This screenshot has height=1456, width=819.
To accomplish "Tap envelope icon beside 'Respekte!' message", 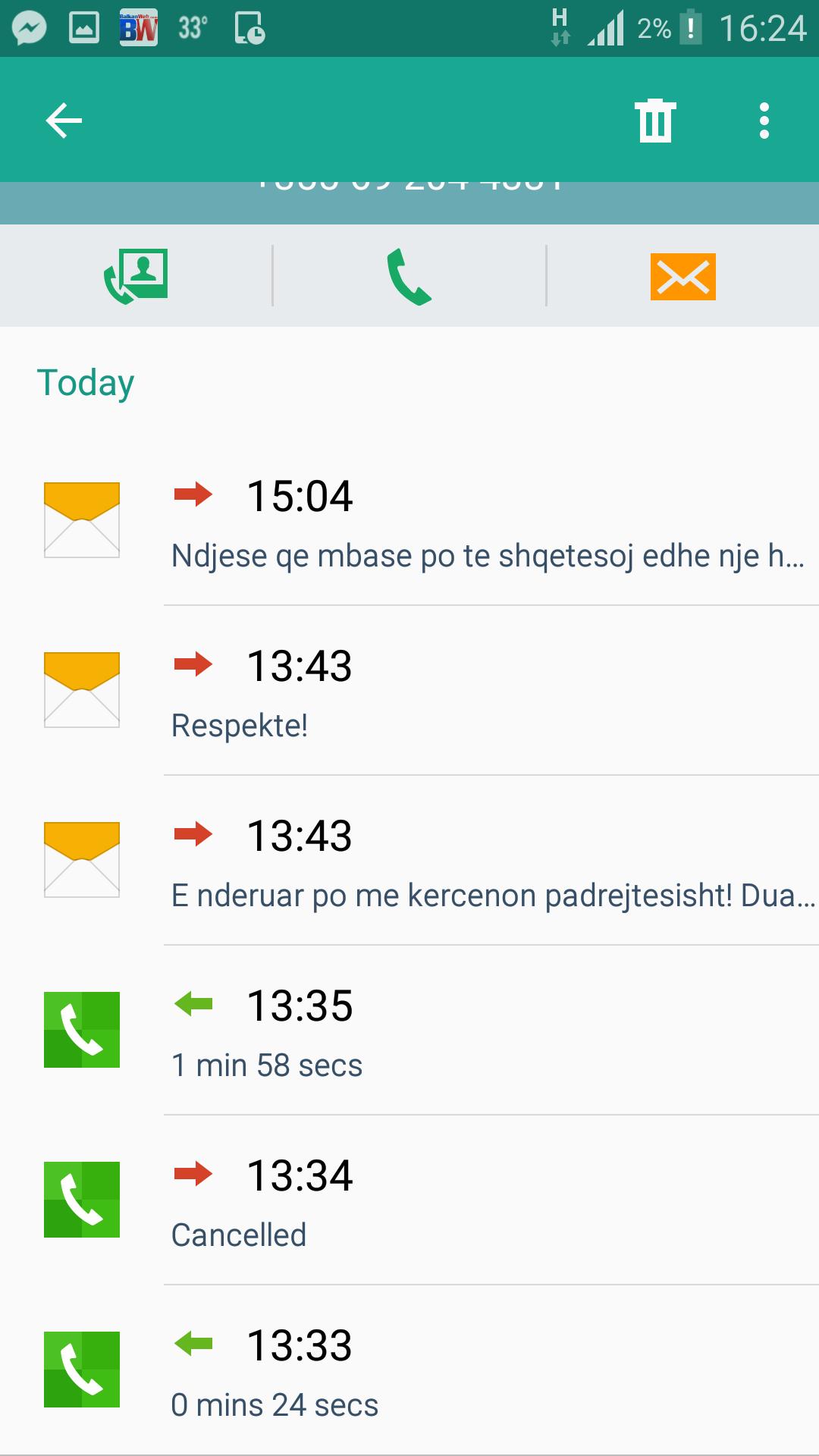I will coord(82,689).
